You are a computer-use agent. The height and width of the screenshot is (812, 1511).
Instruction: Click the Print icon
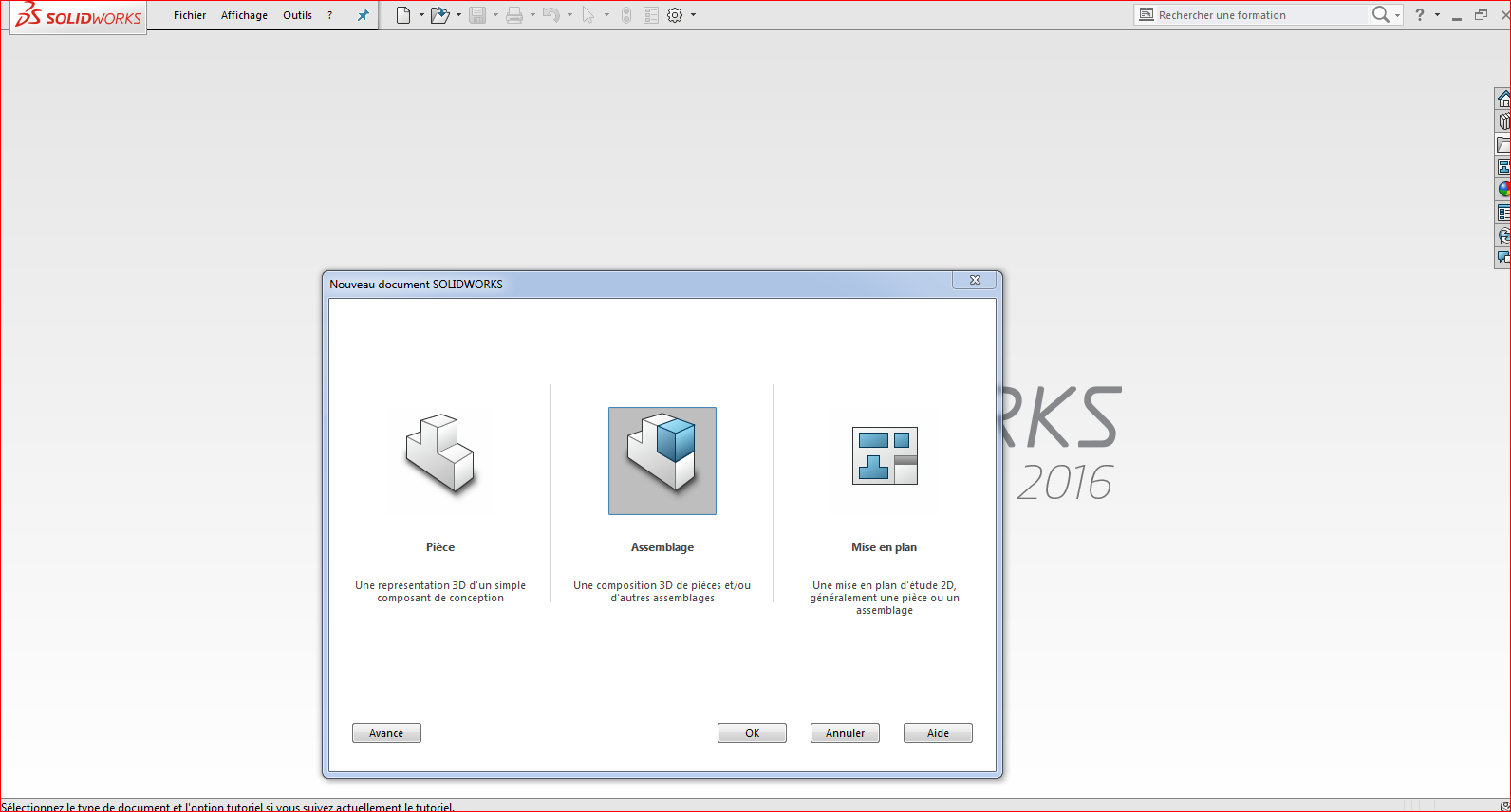(514, 15)
